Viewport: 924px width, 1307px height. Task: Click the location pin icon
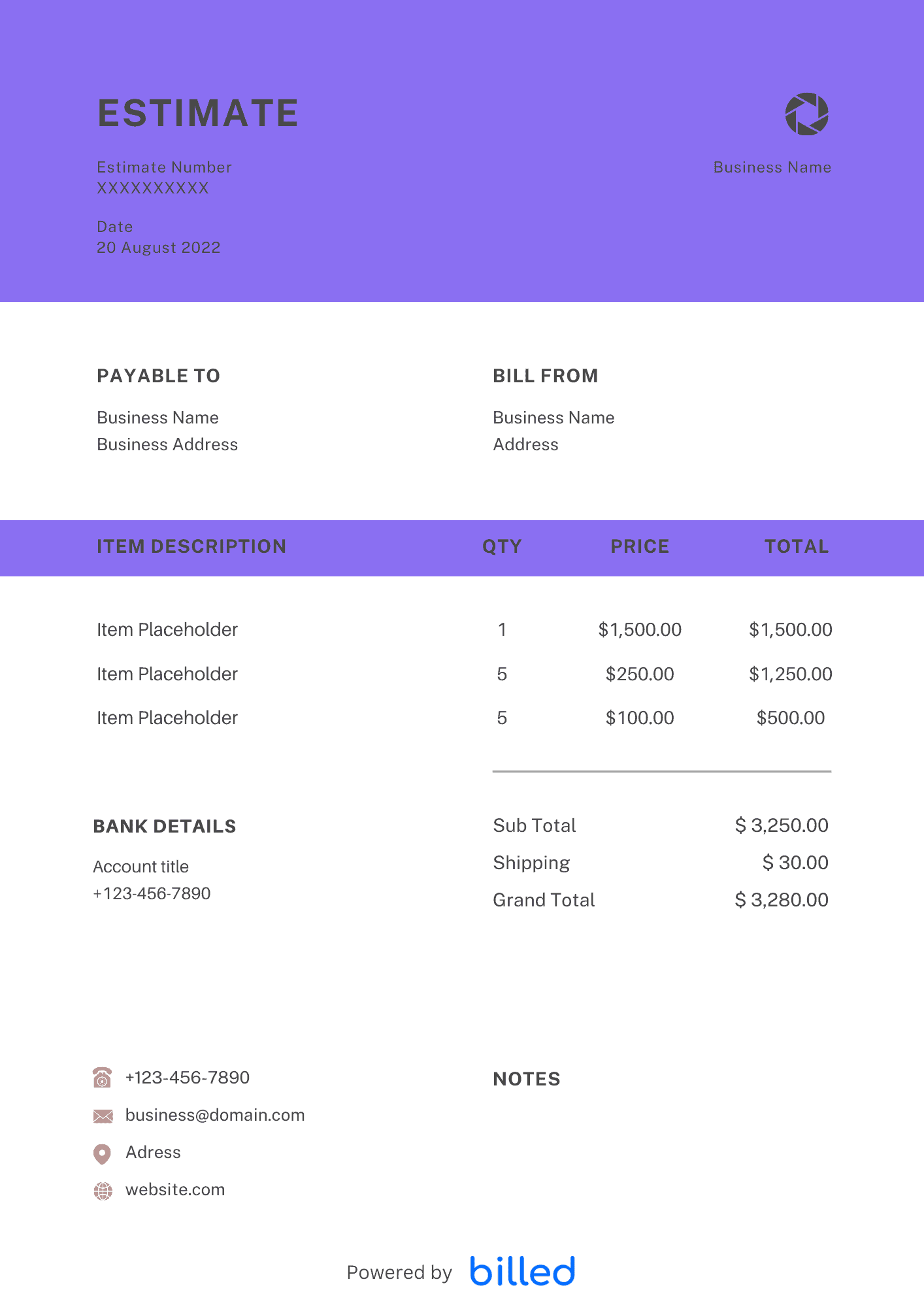pos(103,1153)
